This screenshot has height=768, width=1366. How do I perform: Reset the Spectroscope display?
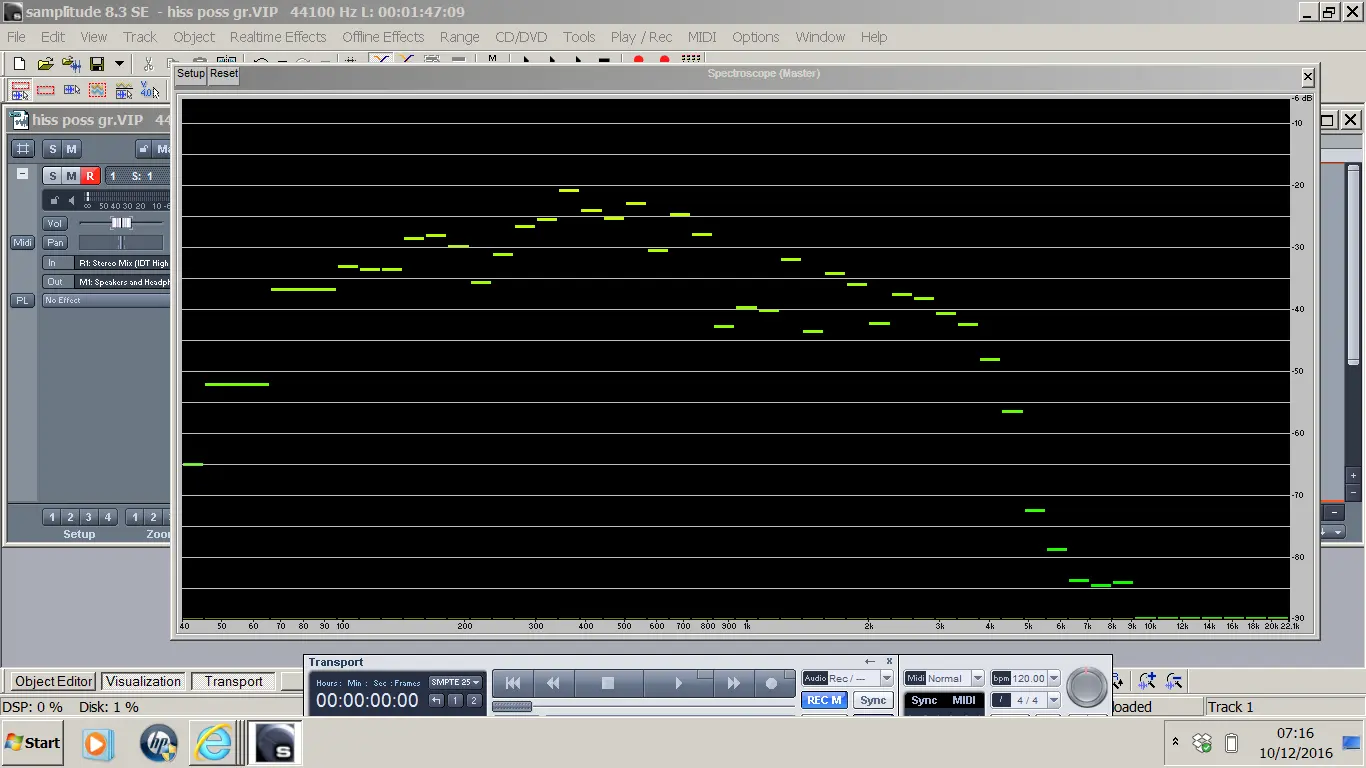(x=224, y=73)
